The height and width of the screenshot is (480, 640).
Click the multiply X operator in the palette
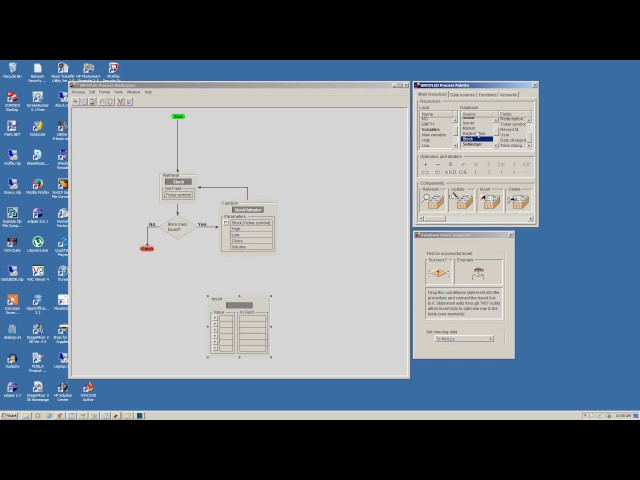451,164
